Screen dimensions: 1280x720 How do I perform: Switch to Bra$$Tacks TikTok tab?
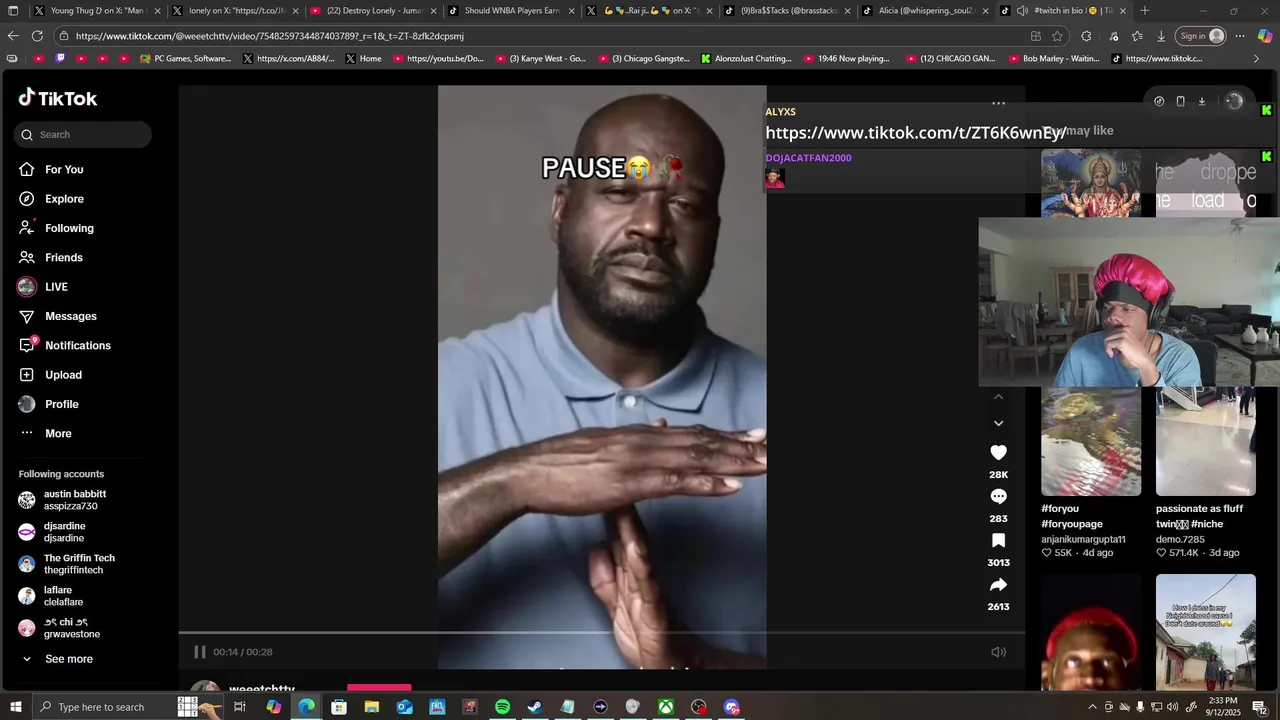[787, 11]
